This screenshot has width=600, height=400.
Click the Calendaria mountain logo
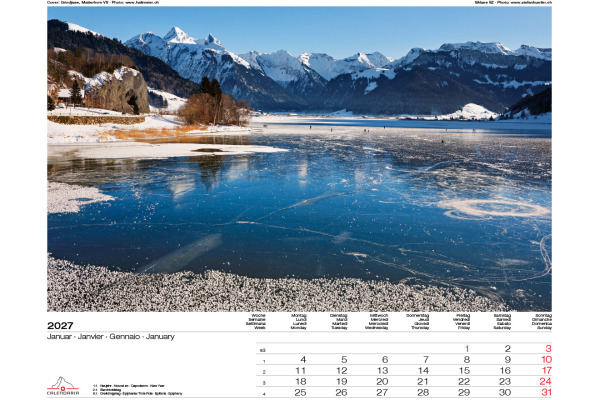click(63, 386)
